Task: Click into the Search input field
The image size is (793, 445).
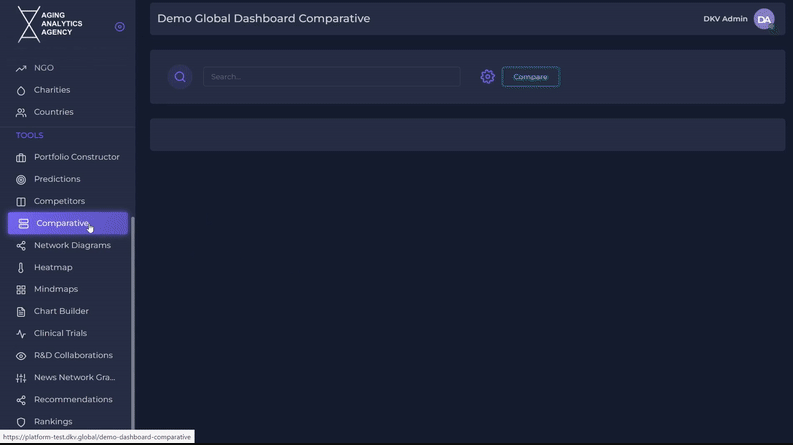Action: point(331,77)
